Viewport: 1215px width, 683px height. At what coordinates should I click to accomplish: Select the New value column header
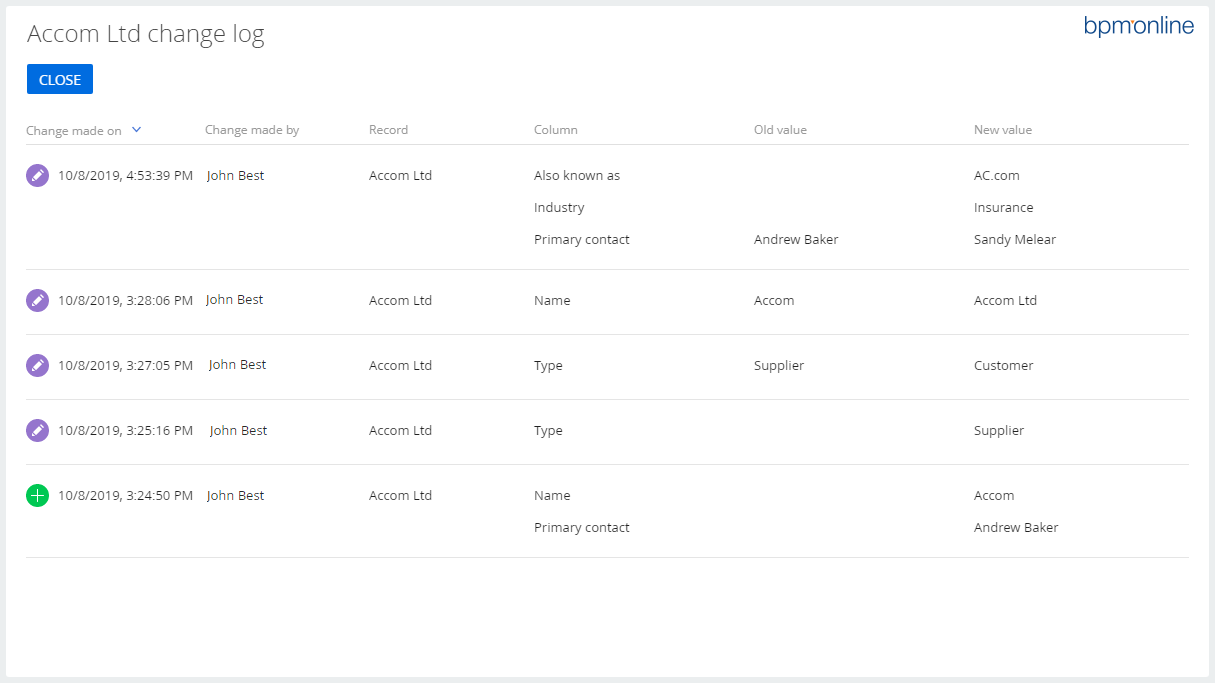pyautogui.click(x=1003, y=130)
